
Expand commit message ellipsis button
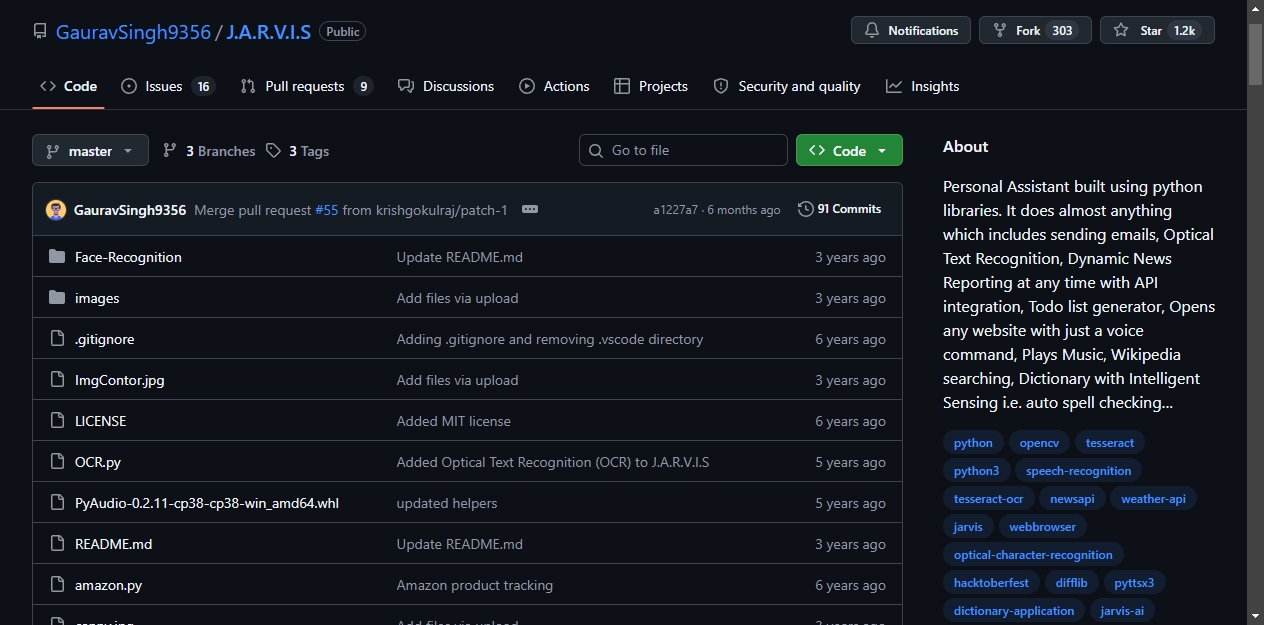point(530,210)
